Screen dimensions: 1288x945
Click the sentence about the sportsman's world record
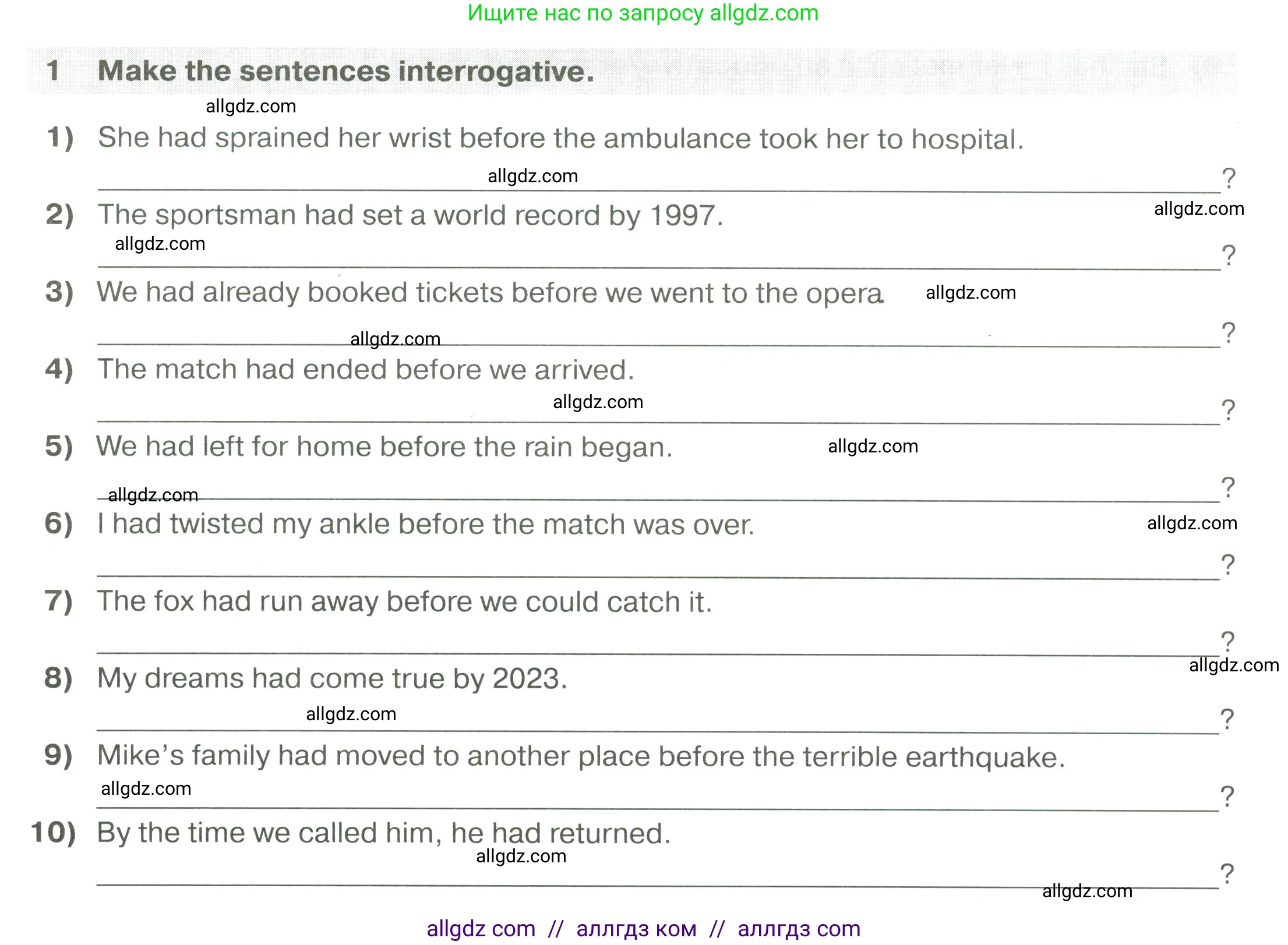[410, 215]
